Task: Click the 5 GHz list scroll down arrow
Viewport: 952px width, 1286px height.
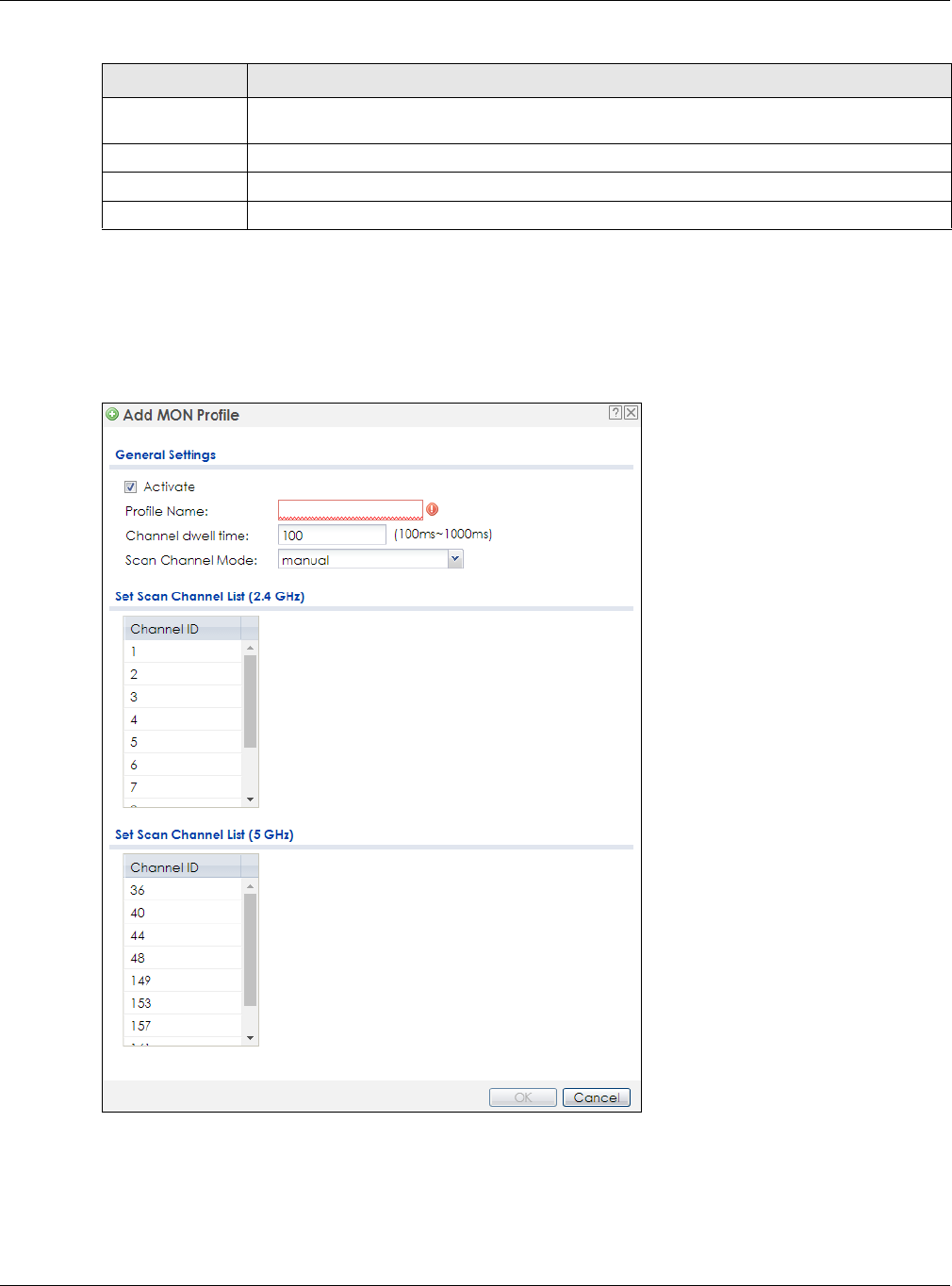Action: [x=250, y=1038]
